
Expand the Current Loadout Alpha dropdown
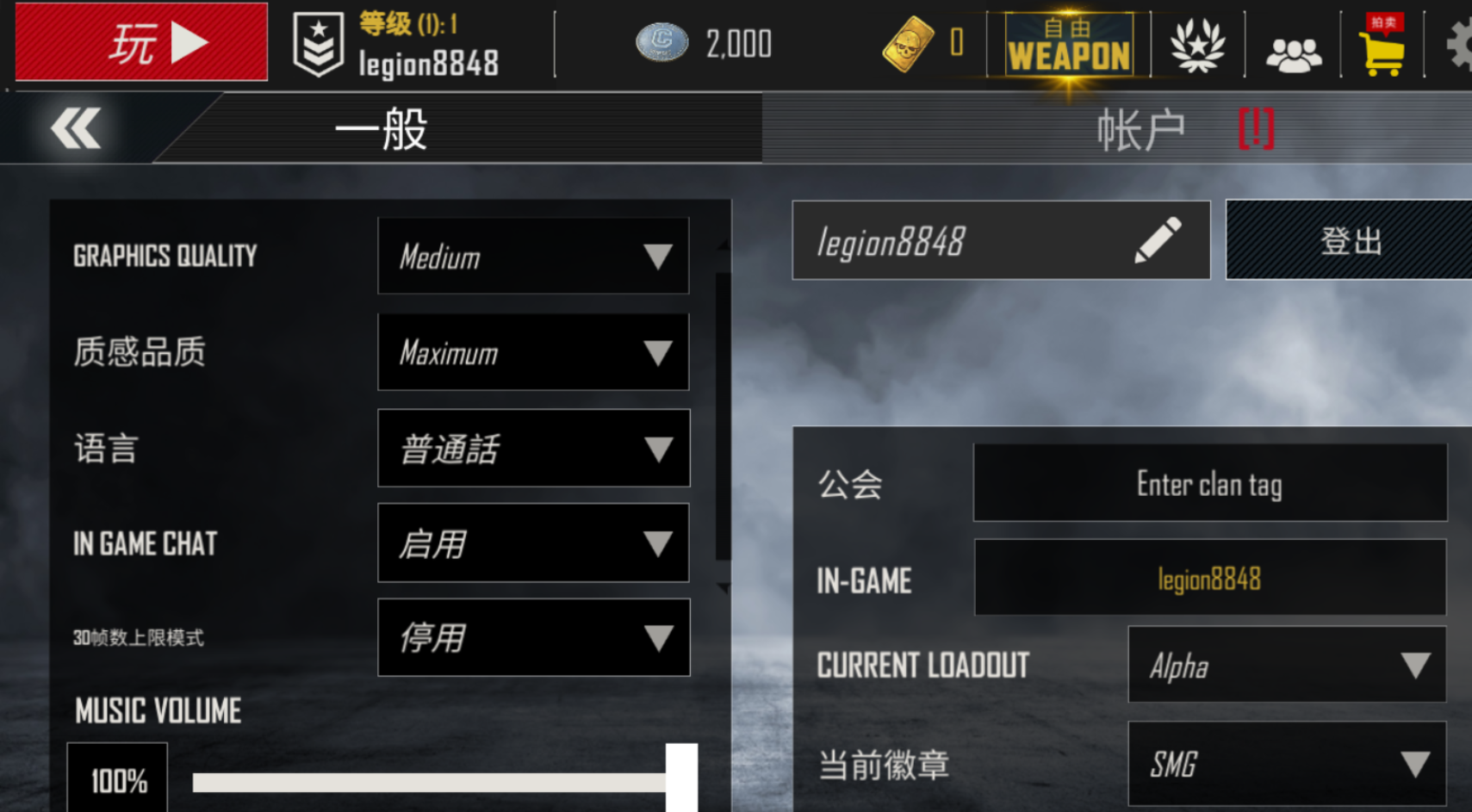point(1287,665)
